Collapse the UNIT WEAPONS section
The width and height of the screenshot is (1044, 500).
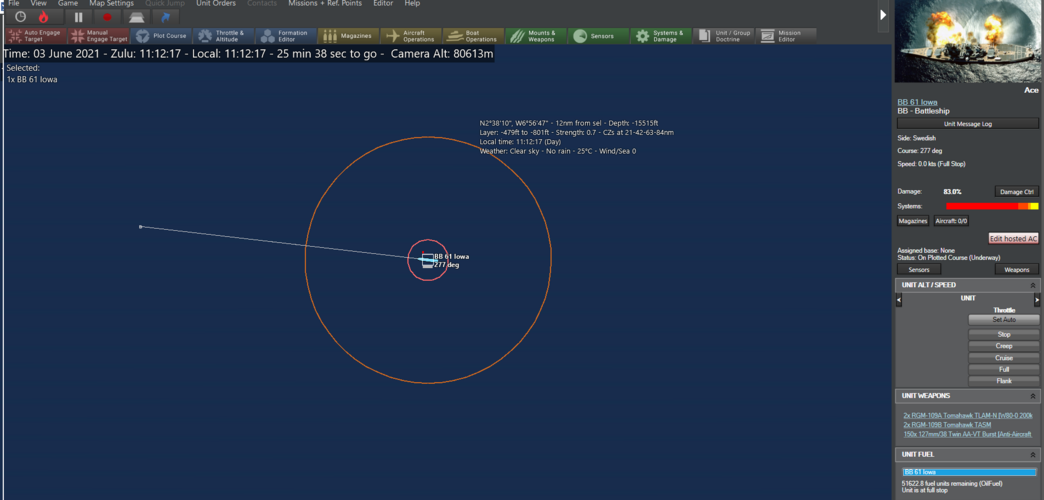click(1033, 396)
